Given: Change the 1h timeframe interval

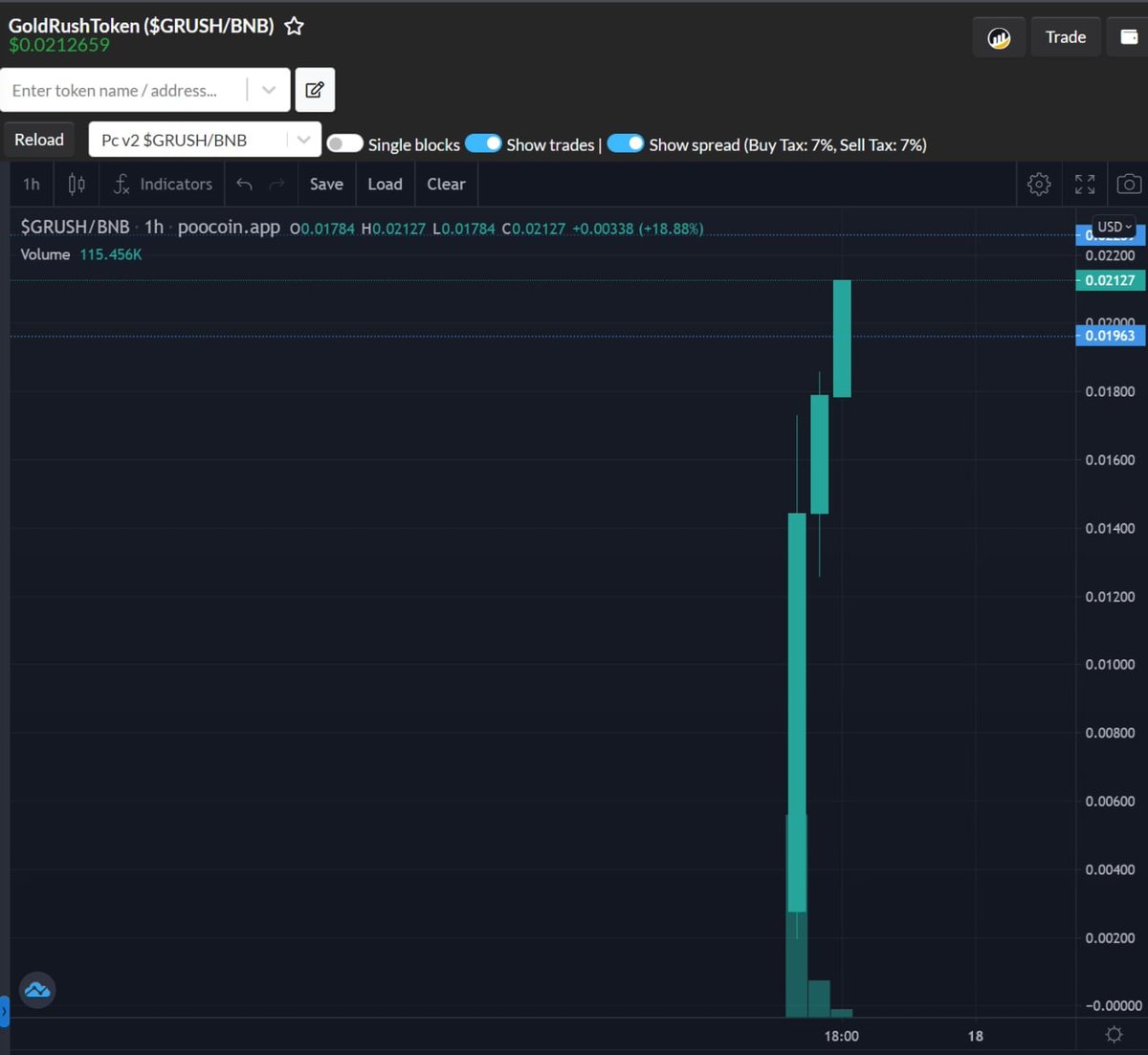Looking at the screenshot, I should coord(32,184).
